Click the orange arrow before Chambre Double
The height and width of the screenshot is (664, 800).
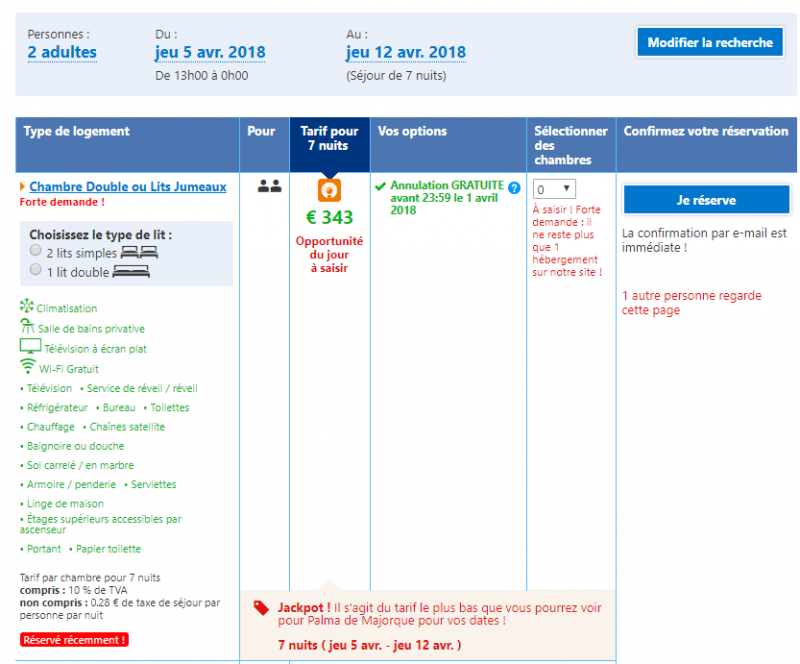point(22,187)
